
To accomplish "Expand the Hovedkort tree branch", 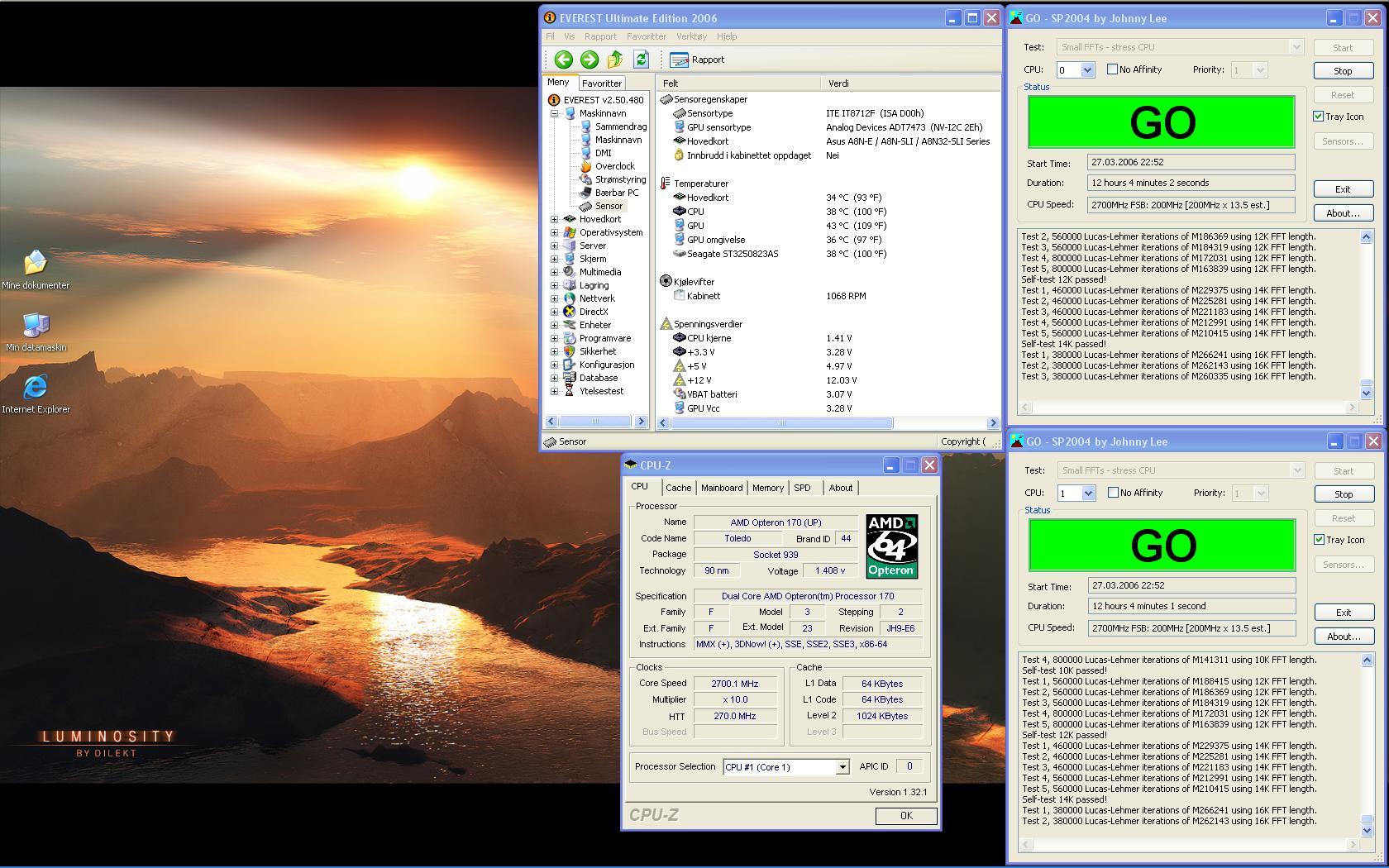I will click(554, 219).
